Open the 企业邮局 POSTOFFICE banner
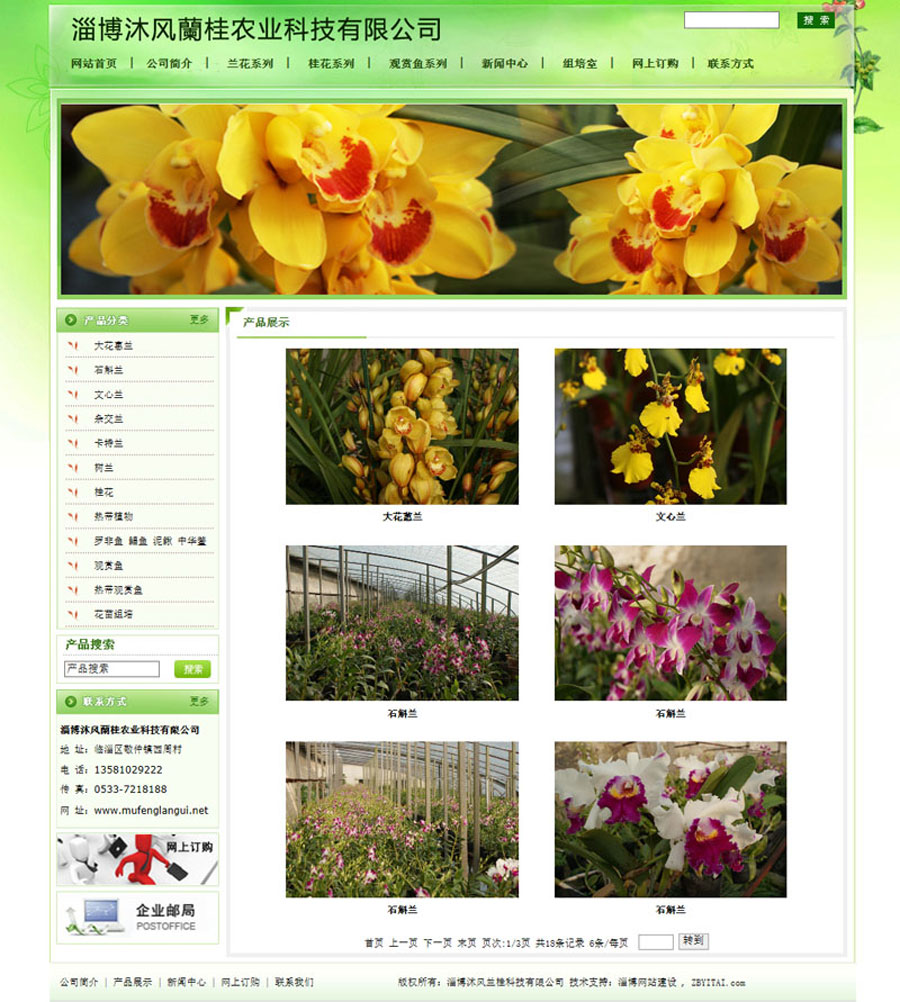Screen dimensions: 900x1002 tap(137, 917)
